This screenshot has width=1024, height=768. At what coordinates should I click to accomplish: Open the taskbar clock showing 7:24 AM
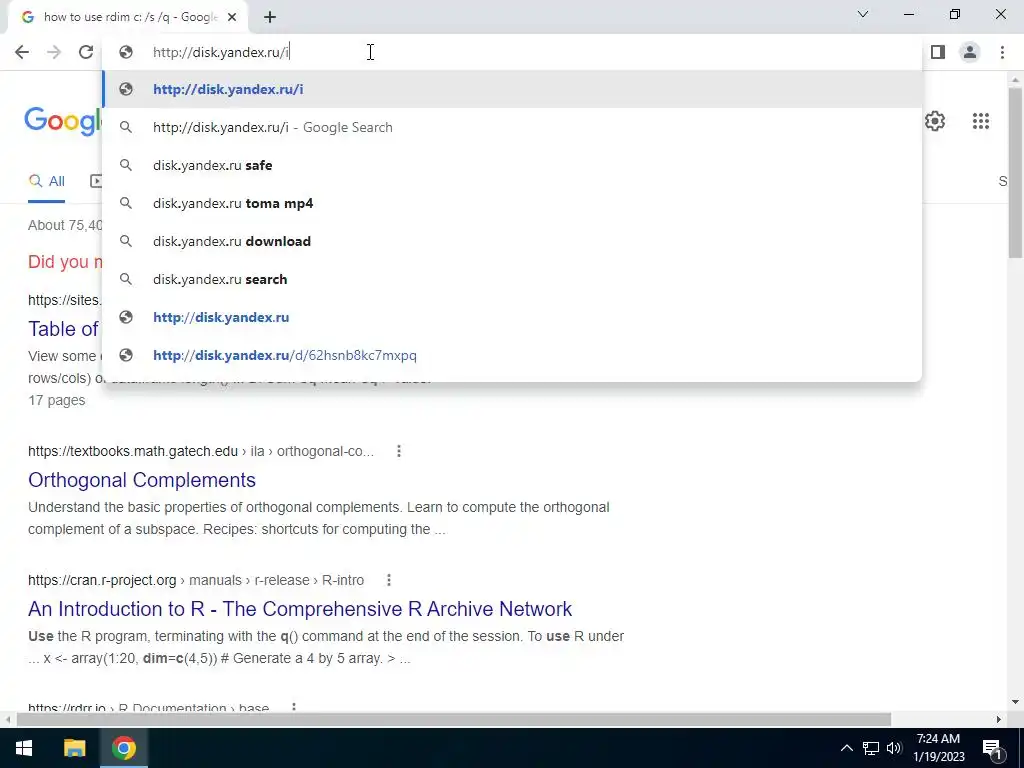tap(938, 748)
